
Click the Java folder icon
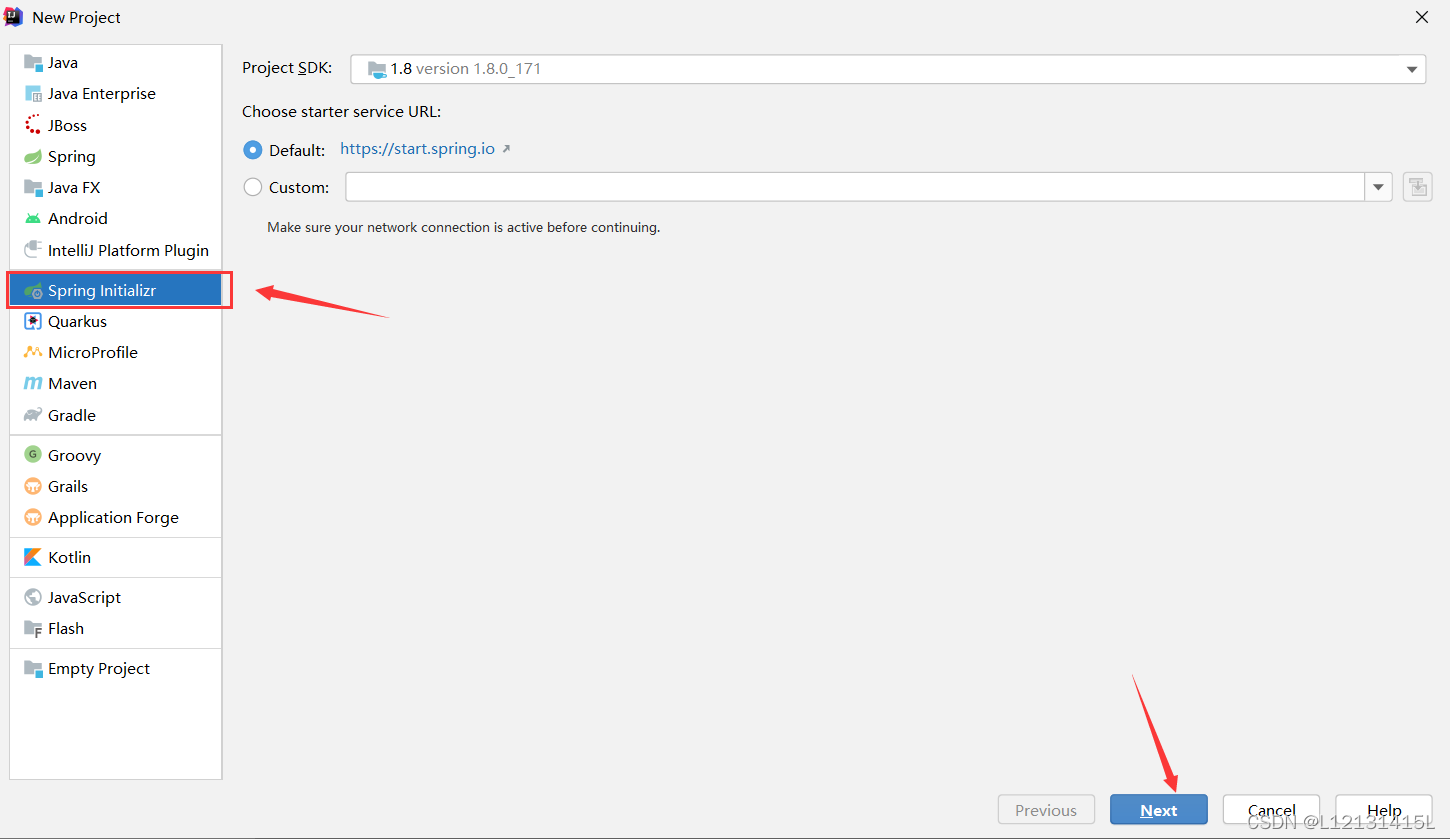click(33, 62)
